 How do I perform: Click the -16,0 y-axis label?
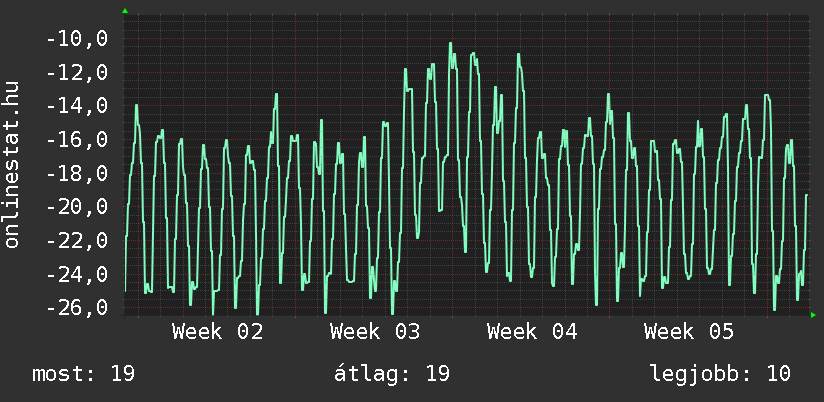(77, 140)
